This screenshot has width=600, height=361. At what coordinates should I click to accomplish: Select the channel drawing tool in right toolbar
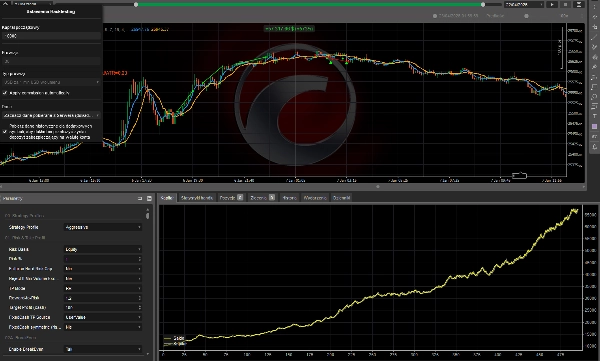click(594, 77)
